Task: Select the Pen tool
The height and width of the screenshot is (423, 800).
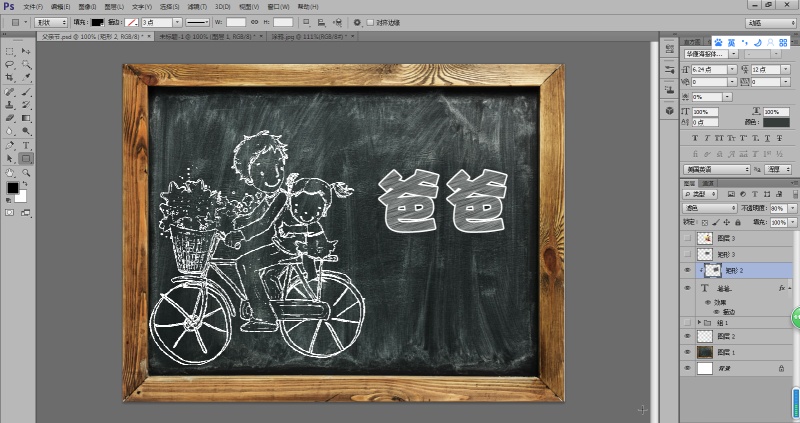Action: coord(10,145)
